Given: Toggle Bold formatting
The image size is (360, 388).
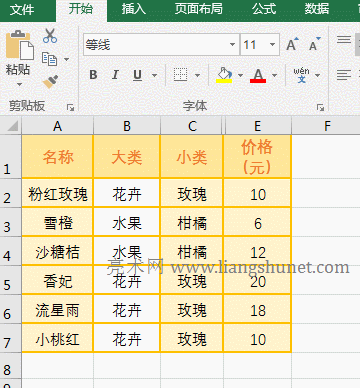Looking at the screenshot, I should 93,75.
